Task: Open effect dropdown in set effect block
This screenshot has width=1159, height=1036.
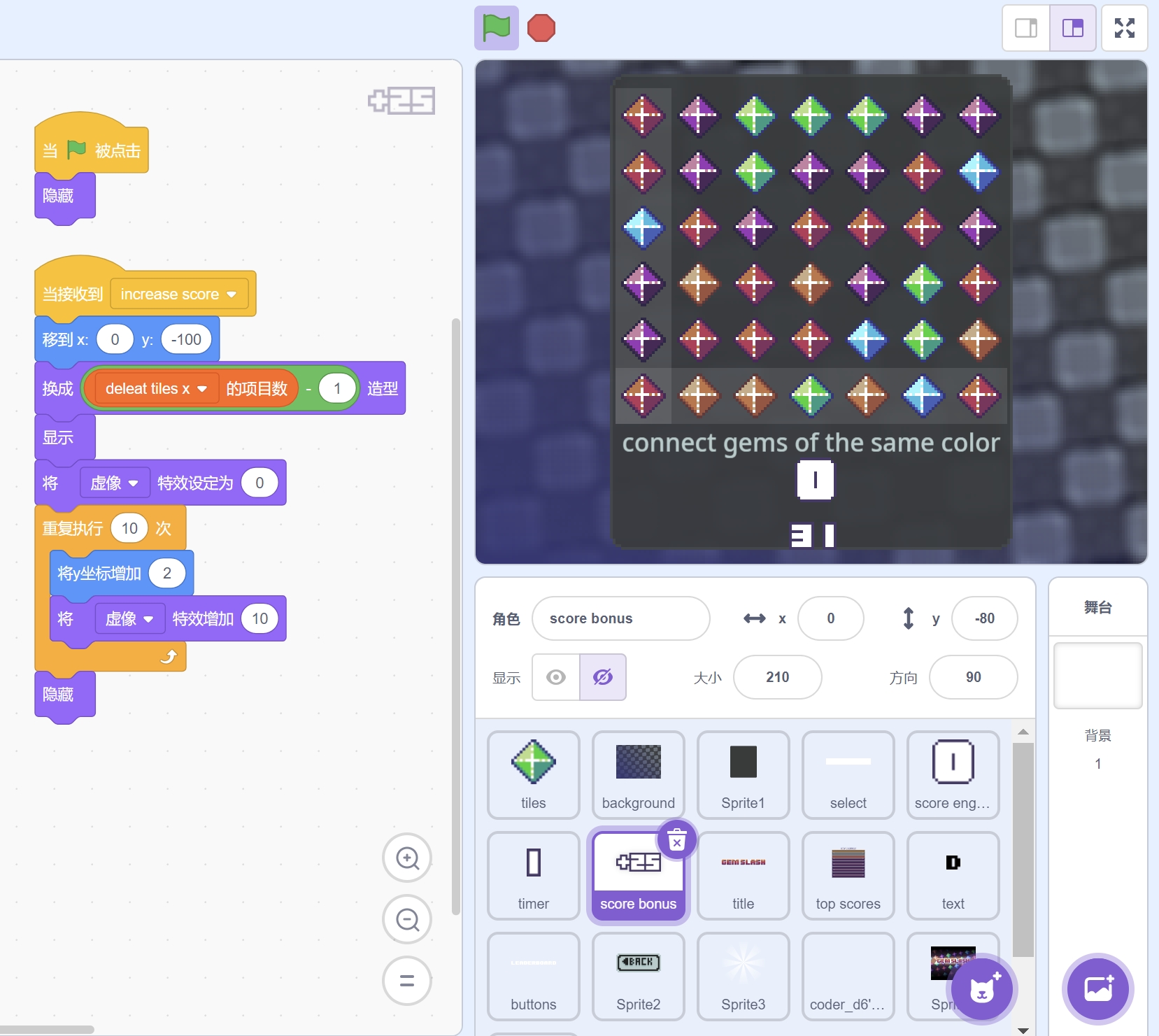Action: [x=133, y=483]
